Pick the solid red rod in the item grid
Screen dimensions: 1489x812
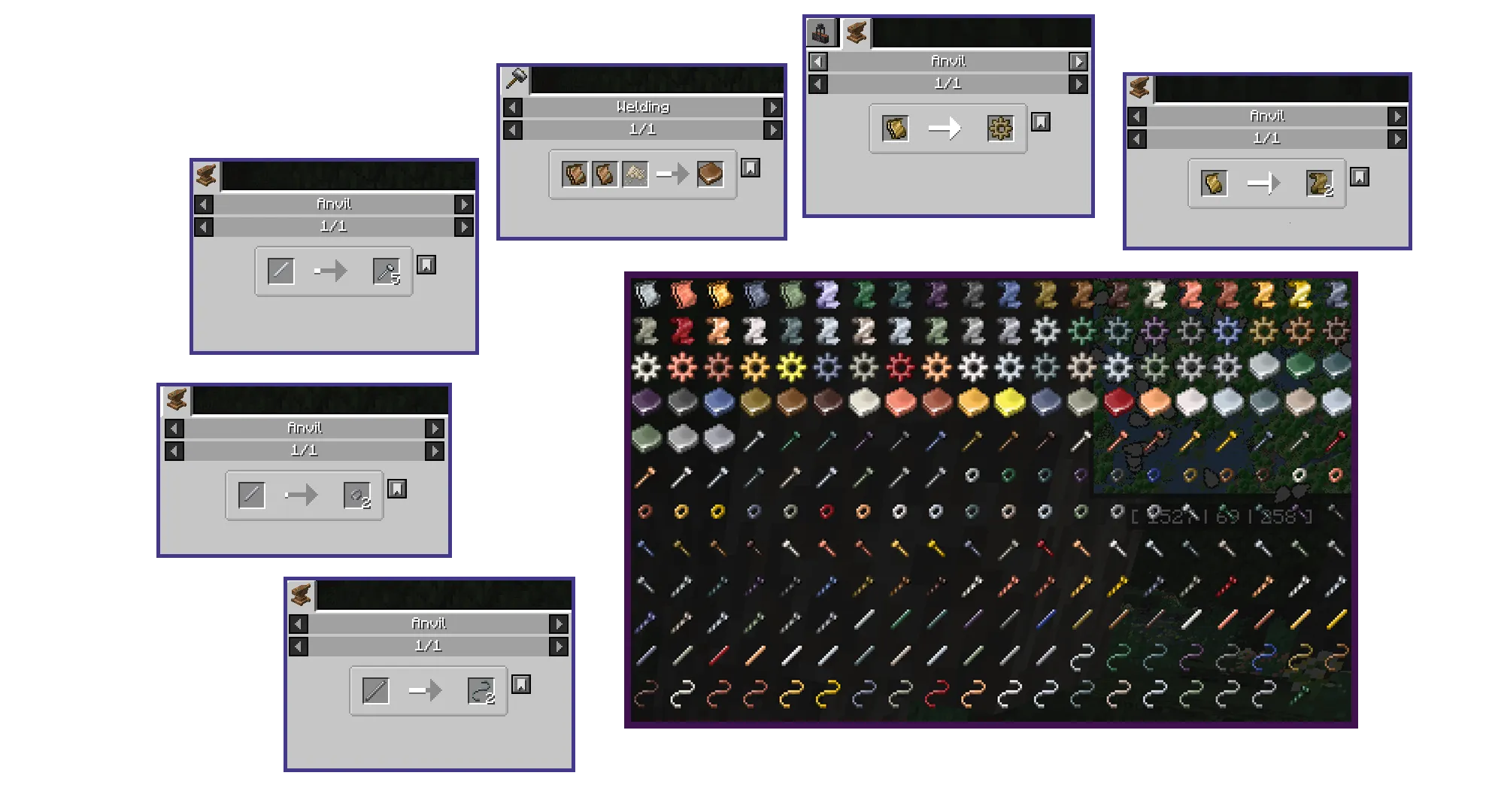718,656
